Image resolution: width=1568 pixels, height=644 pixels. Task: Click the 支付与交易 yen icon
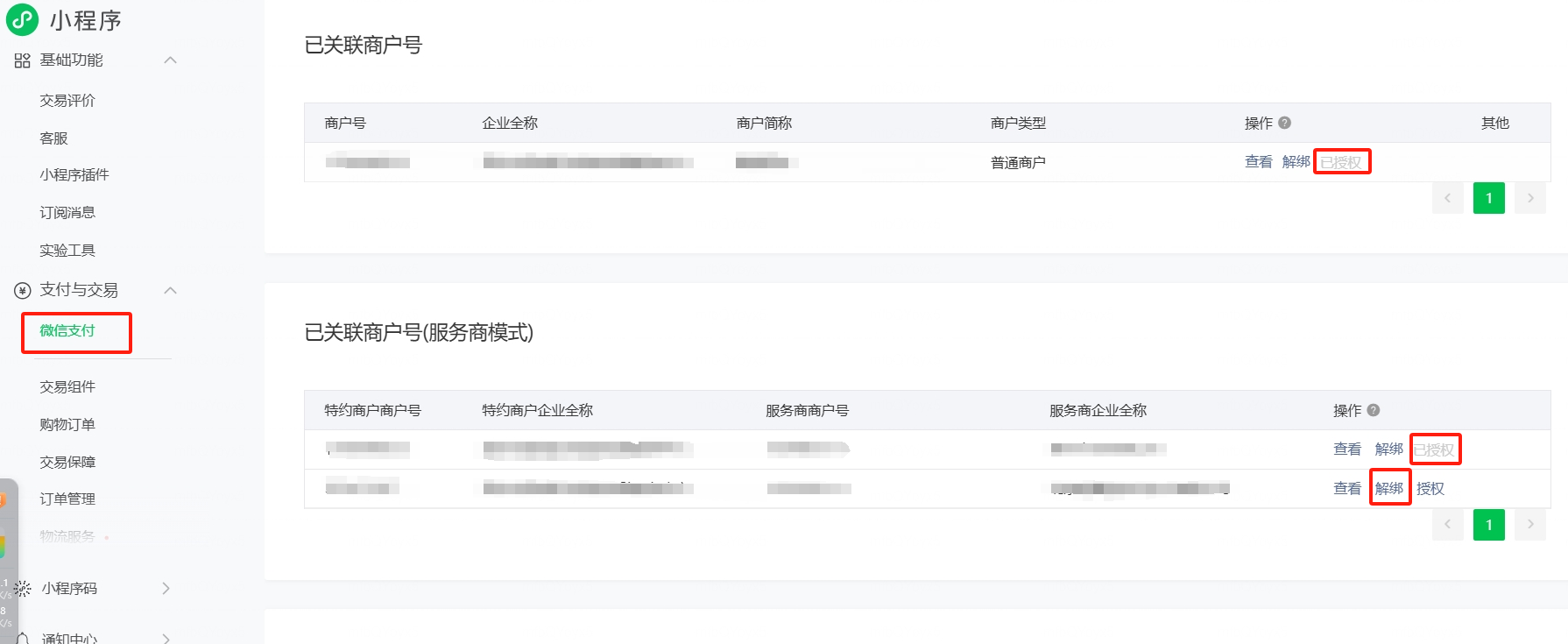coord(23,290)
